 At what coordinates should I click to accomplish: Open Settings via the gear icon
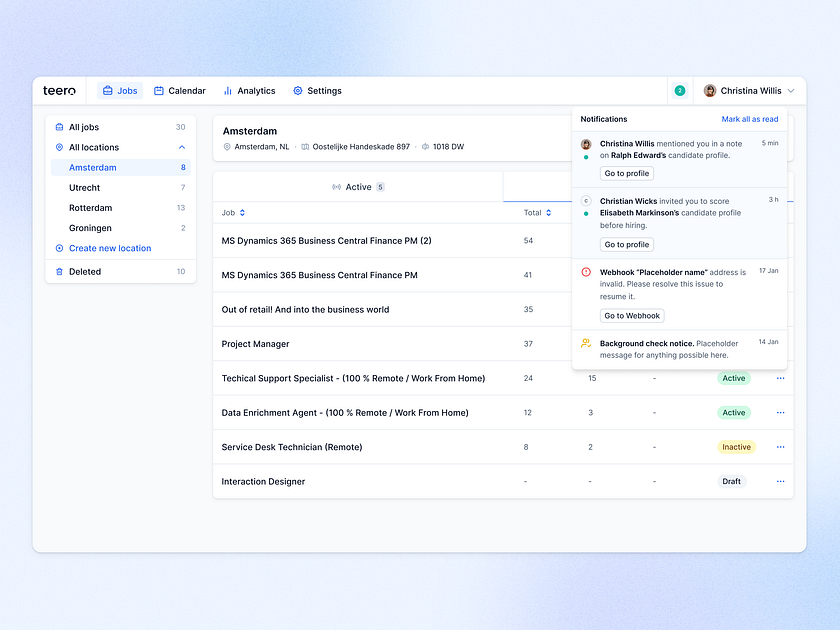pos(296,90)
